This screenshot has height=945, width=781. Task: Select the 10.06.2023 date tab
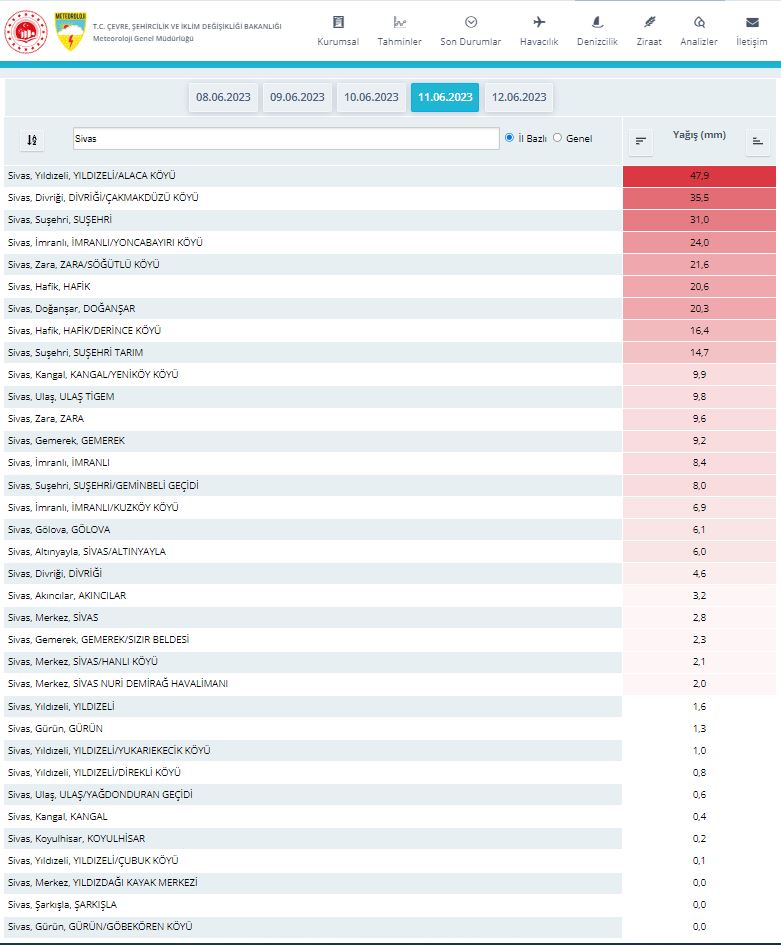[371, 97]
